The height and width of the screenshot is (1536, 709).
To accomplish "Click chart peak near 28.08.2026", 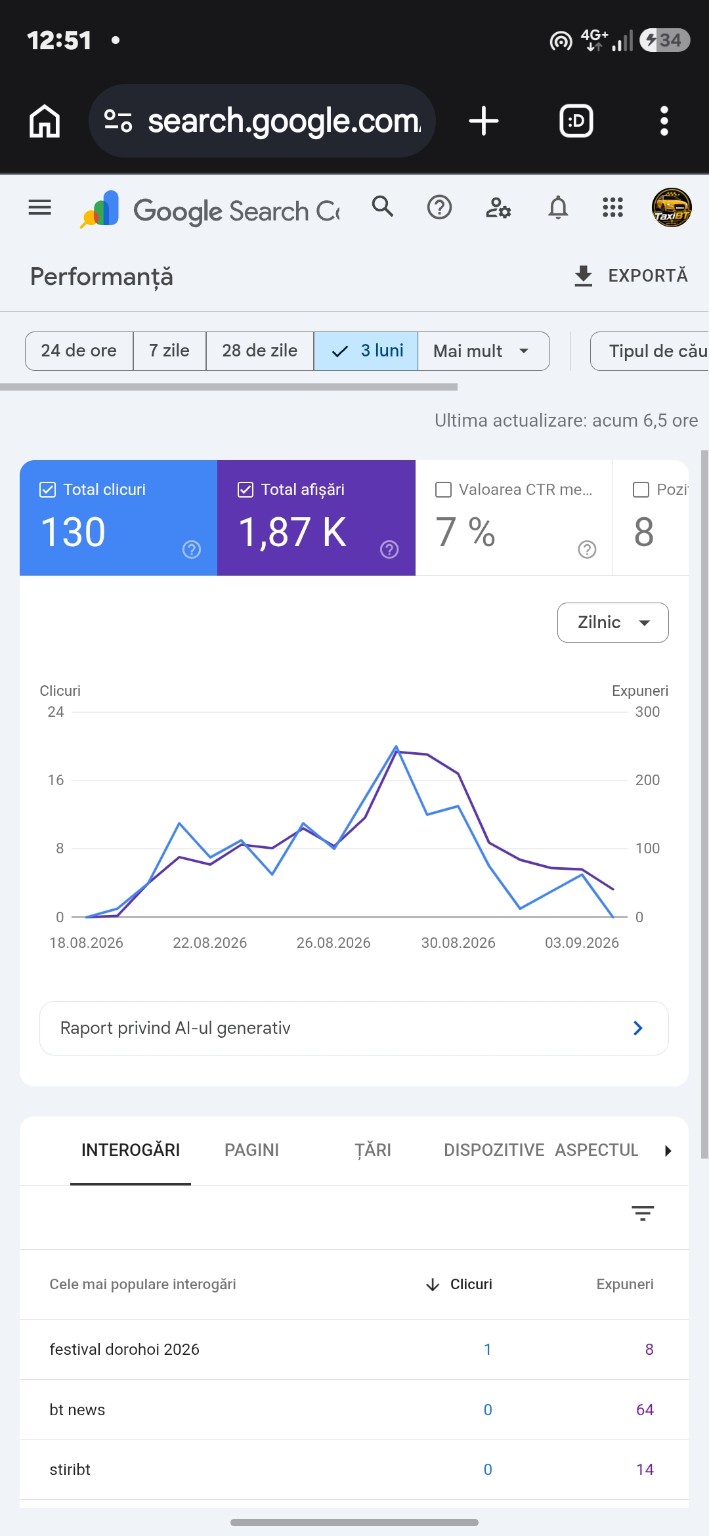I will (x=396, y=747).
